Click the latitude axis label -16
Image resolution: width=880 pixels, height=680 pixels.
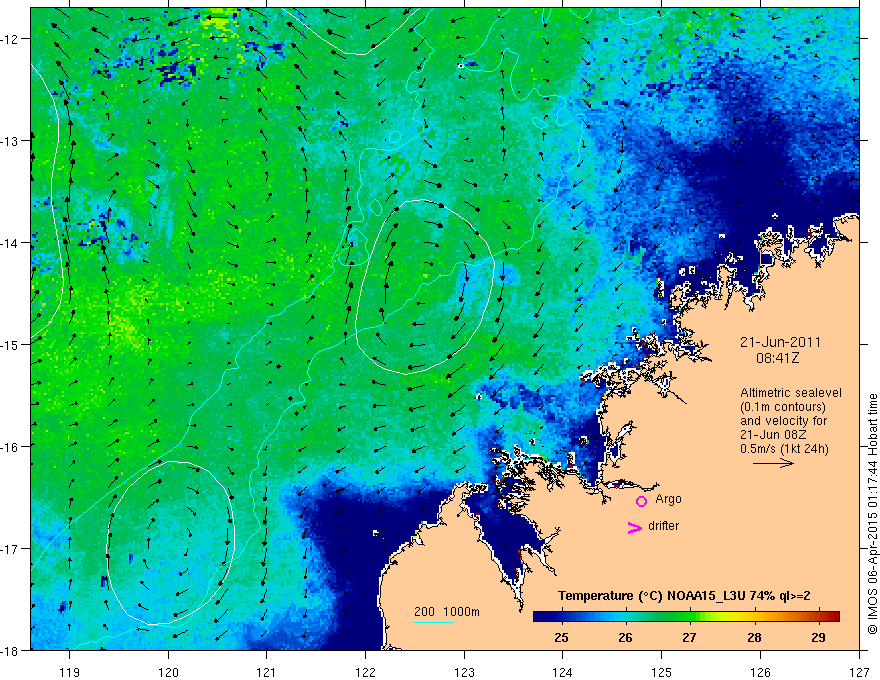[11, 447]
